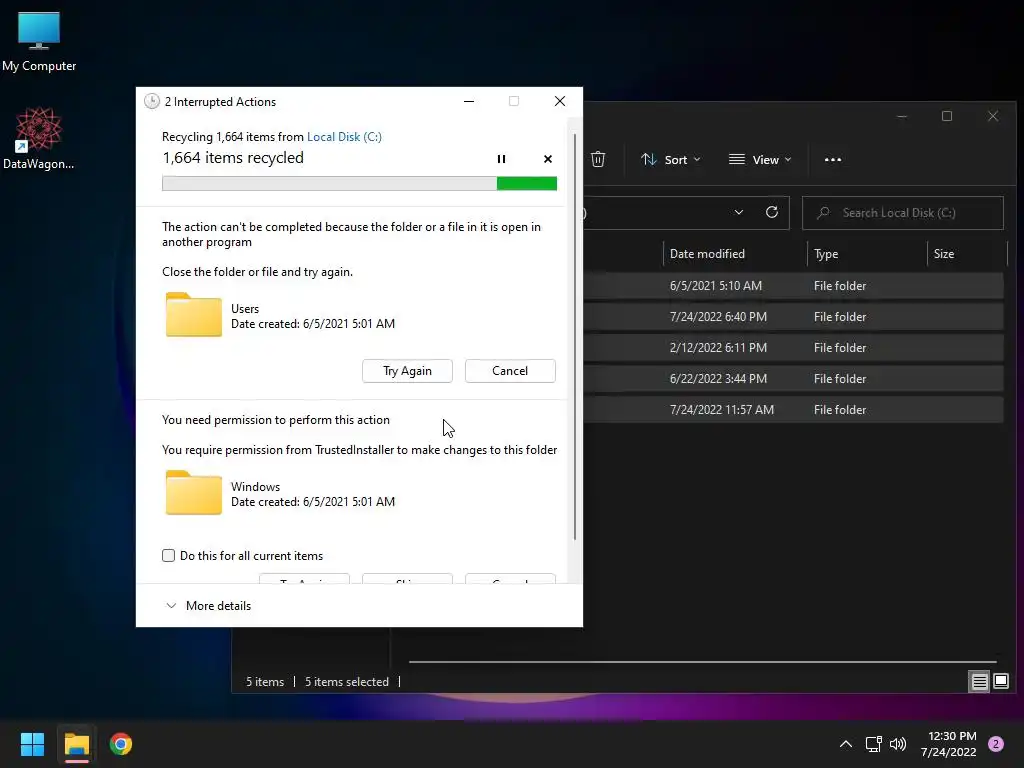Select row dated 6/5/2021 5:10 AM

(793, 286)
